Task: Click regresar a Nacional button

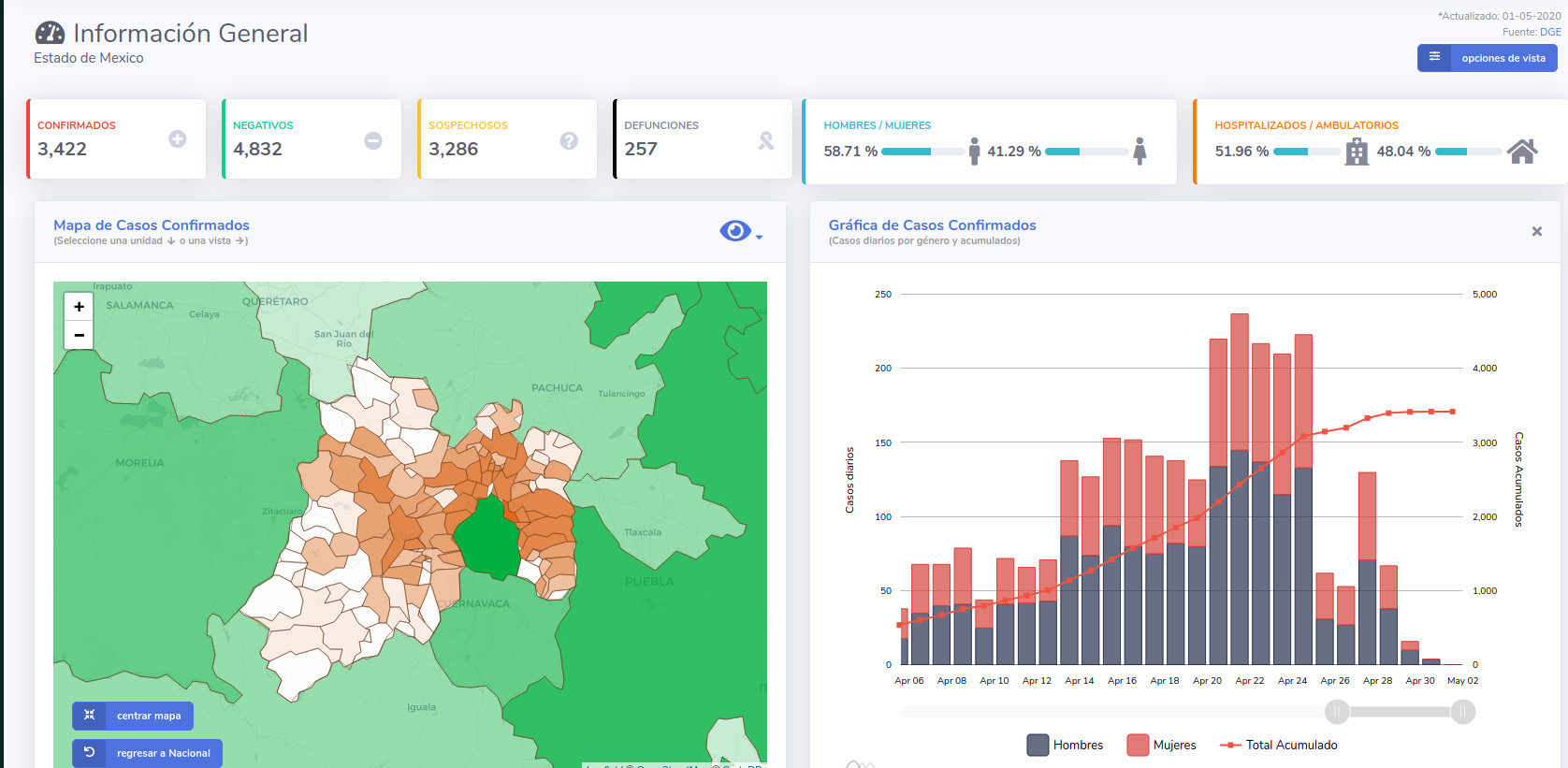Action: 147,753
